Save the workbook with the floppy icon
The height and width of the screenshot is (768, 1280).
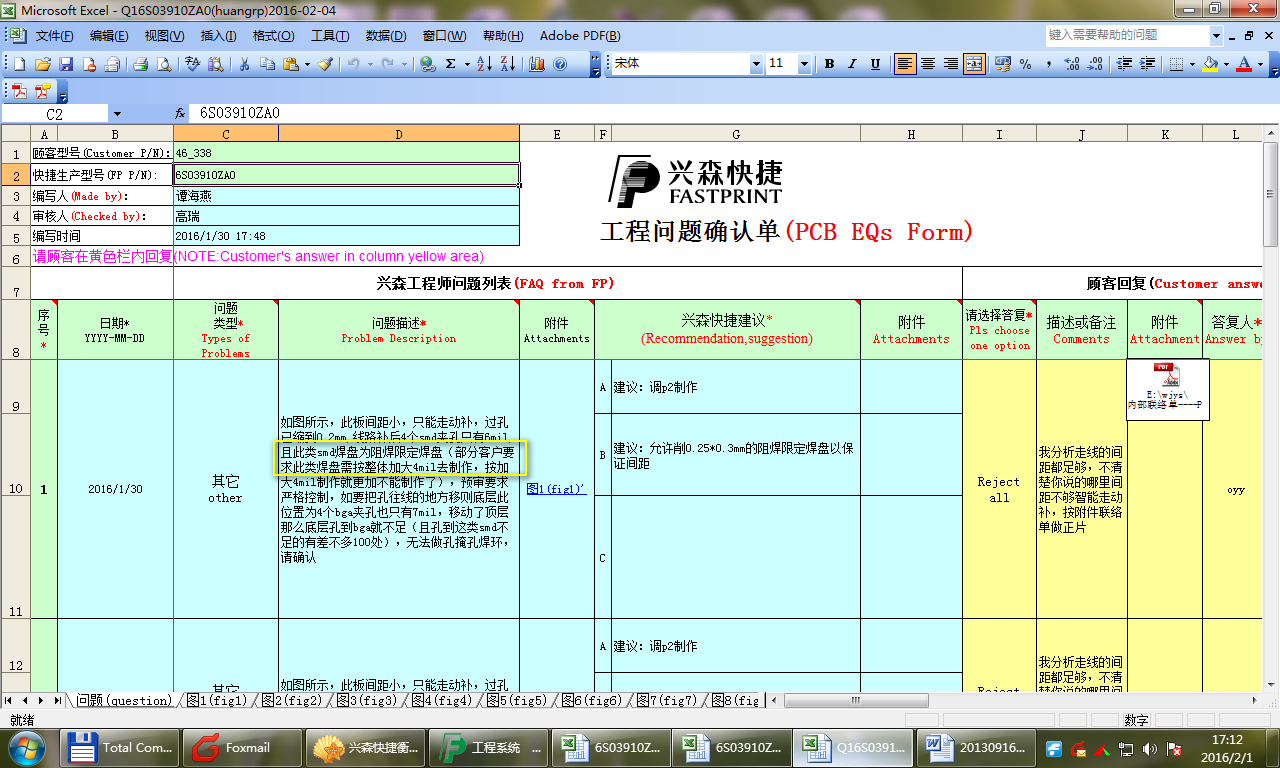[x=66, y=64]
